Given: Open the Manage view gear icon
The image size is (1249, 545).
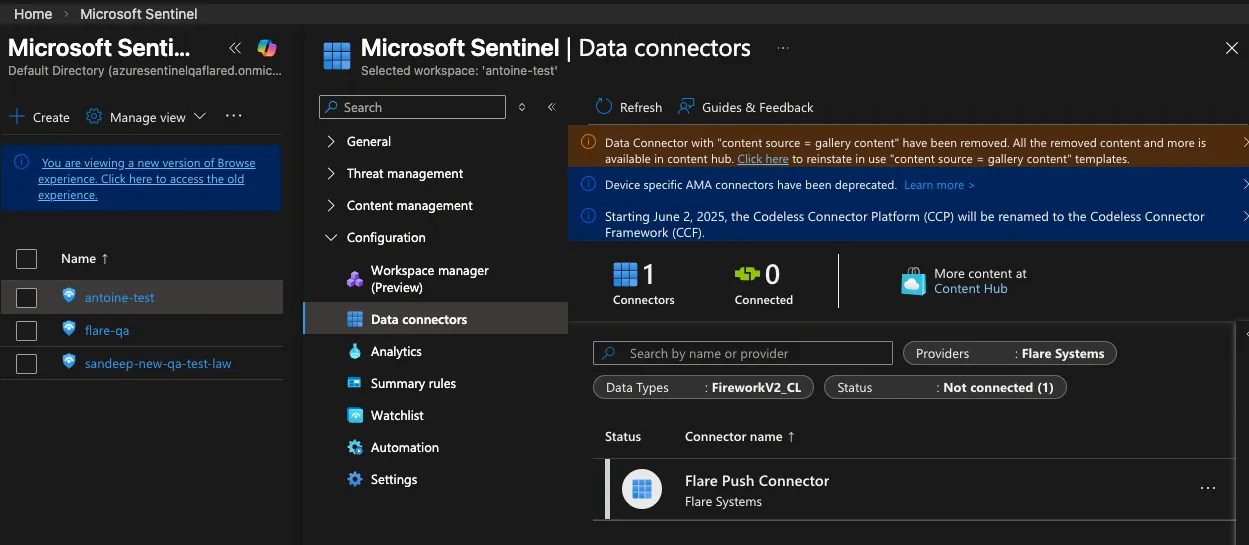Looking at the screenshot, I should point(94,117).
